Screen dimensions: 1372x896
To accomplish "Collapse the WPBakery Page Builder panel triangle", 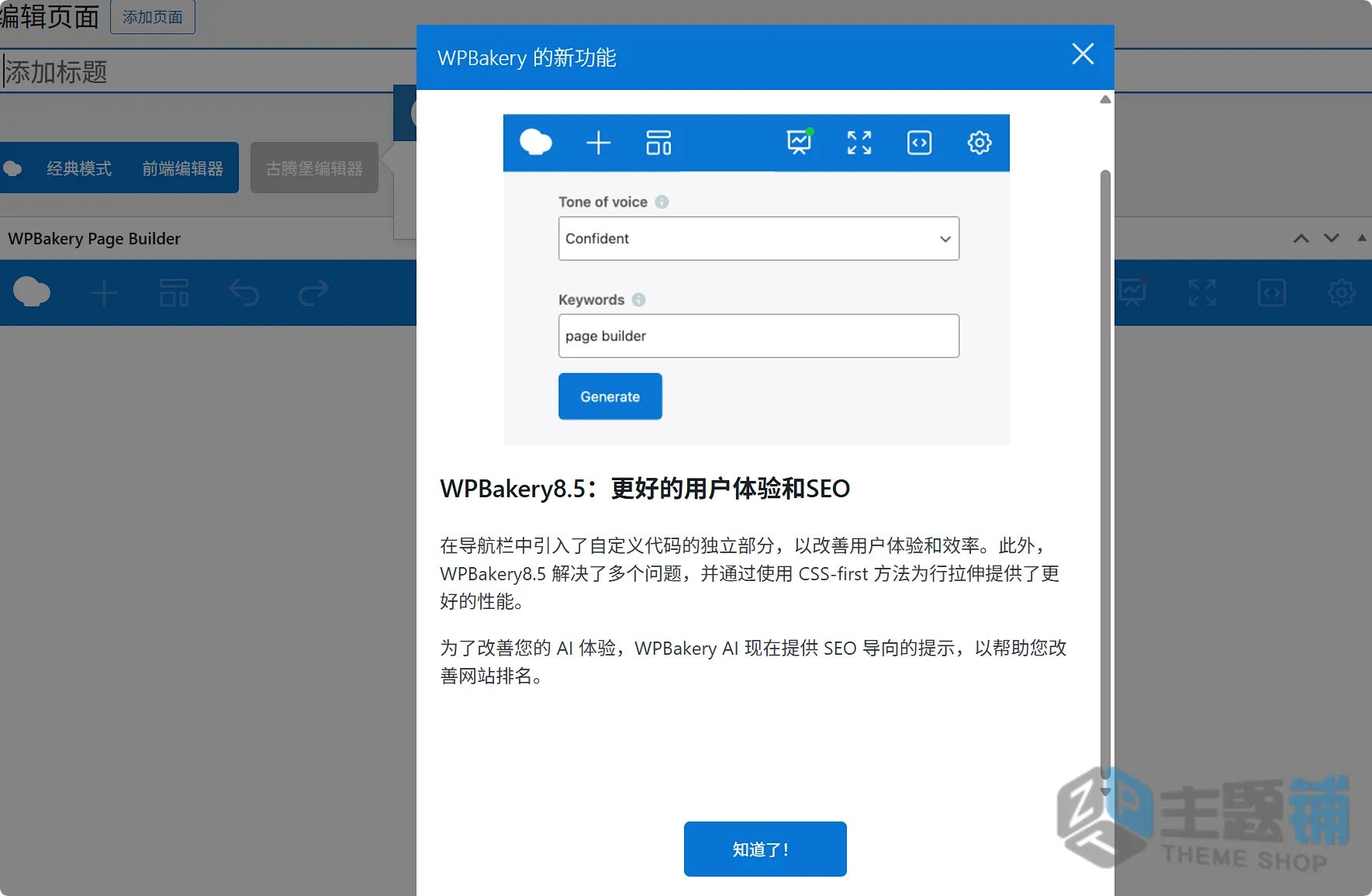I will pos(1362,238).
